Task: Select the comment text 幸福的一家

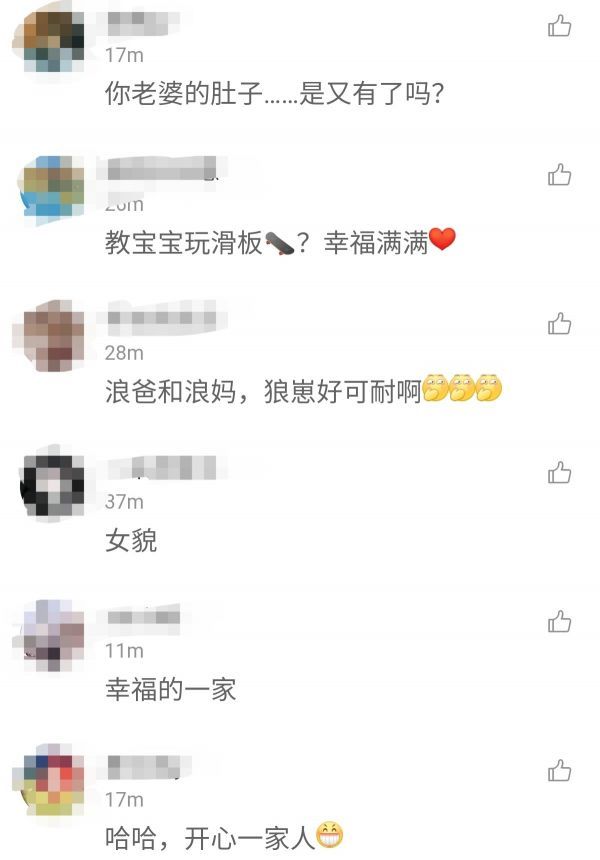Action: click(x=171, y=689)
